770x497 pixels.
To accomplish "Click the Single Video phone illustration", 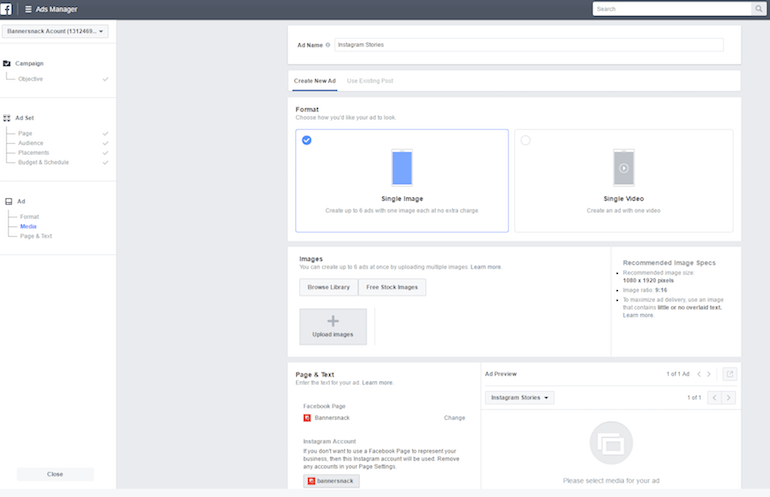I will pos(624,168).
